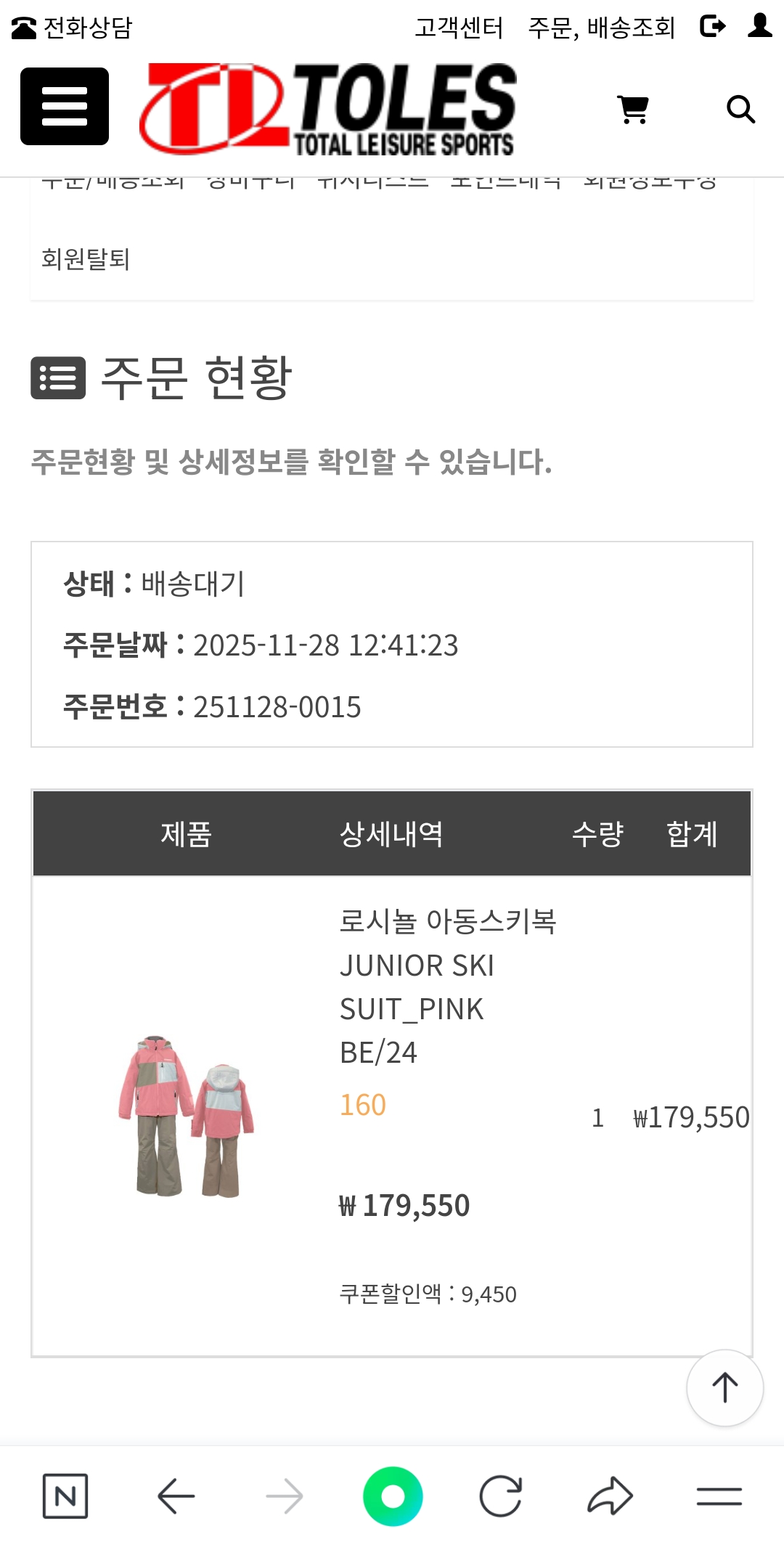Image resolution: width=784 pixels, height=1547 pixels.
Task: Tap the browser share icon
Action: (610, 1496)
